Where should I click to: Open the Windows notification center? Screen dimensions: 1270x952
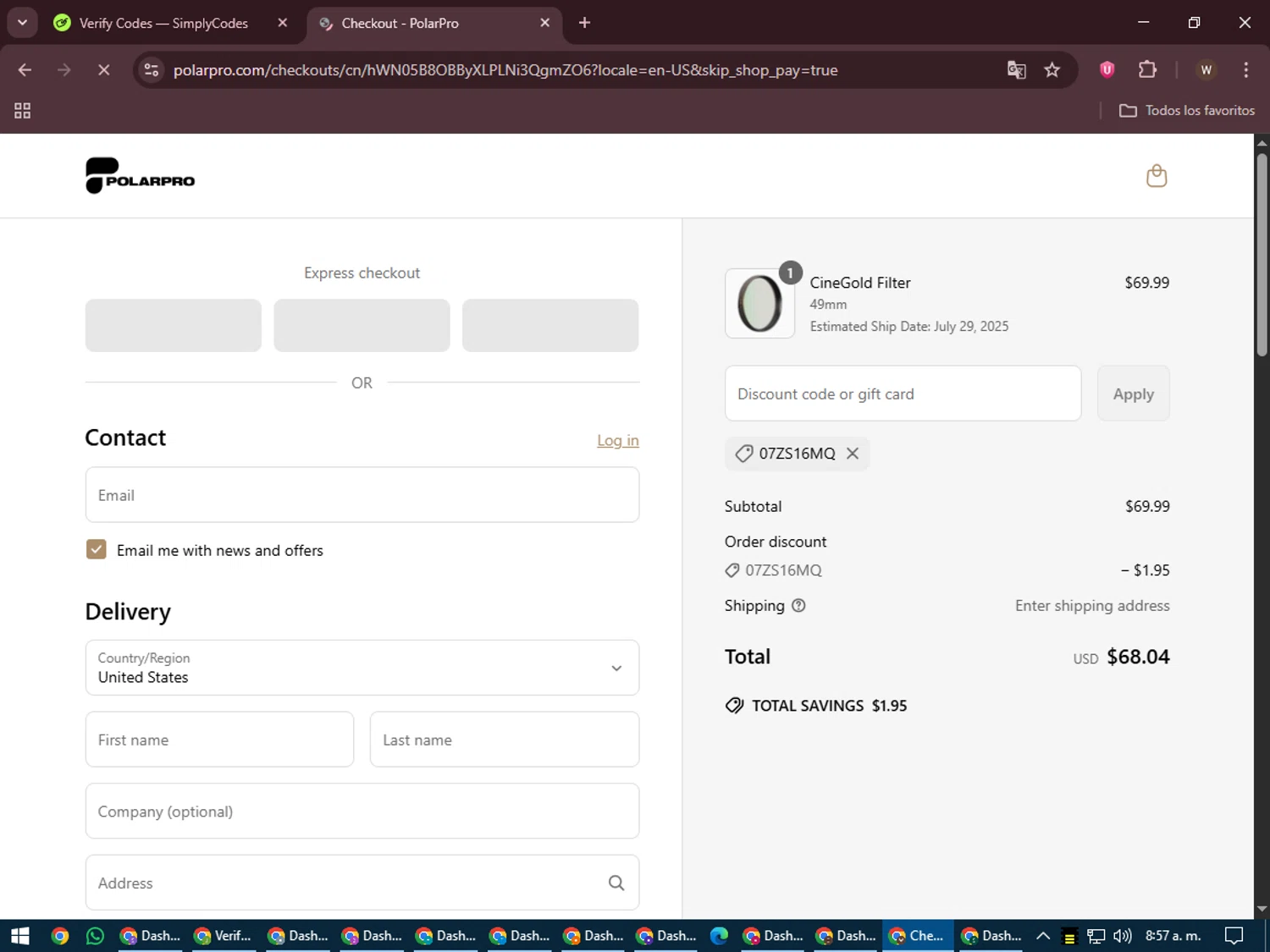click(1234, 936)
